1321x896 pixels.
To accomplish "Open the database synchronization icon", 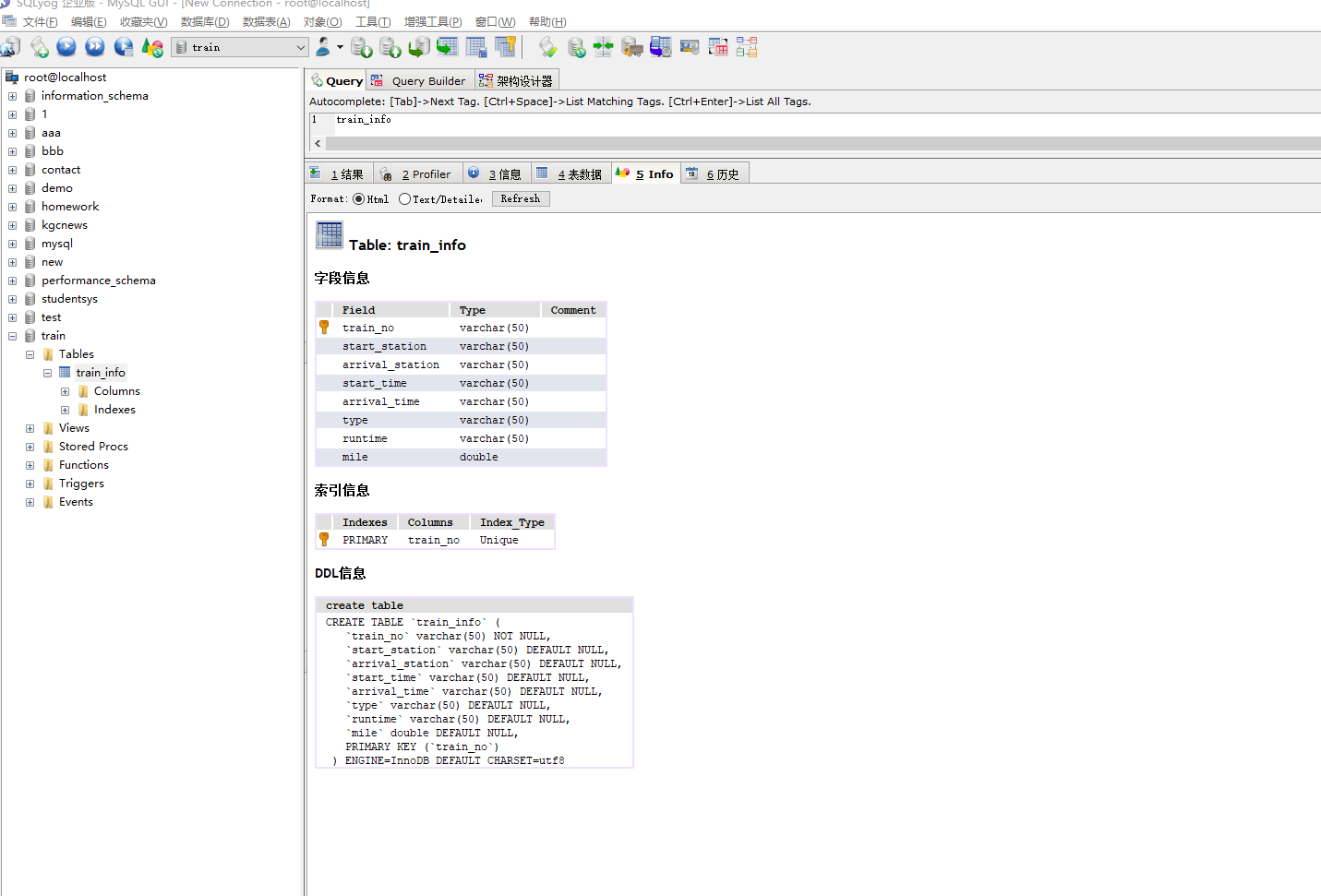I will pyautogui.click(x=576, y=47).
